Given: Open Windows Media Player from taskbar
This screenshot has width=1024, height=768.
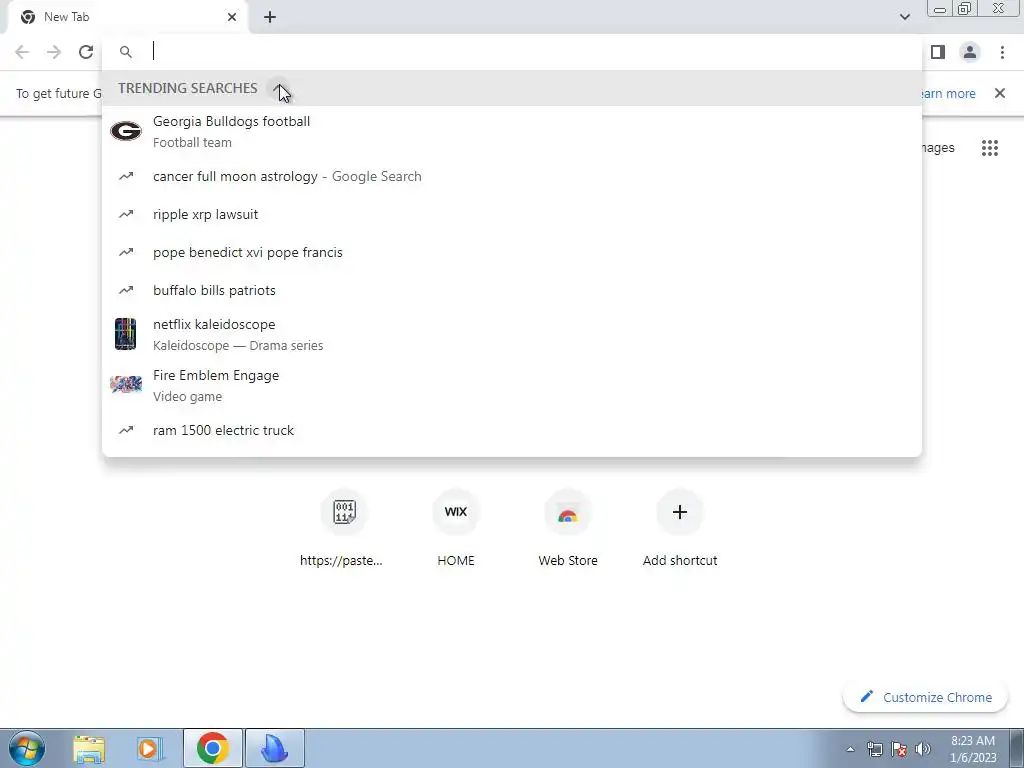Looking at the screenshot, I should click(150, 748).
